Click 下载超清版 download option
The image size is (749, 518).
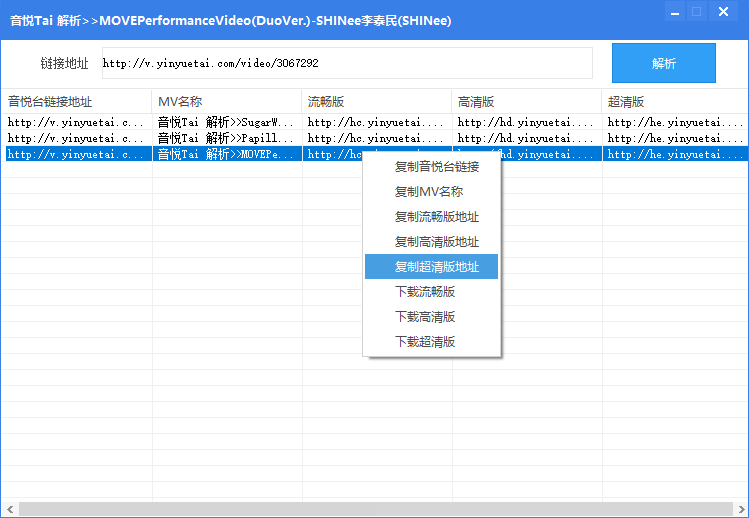pyautogui.click(x=424, y=342)
